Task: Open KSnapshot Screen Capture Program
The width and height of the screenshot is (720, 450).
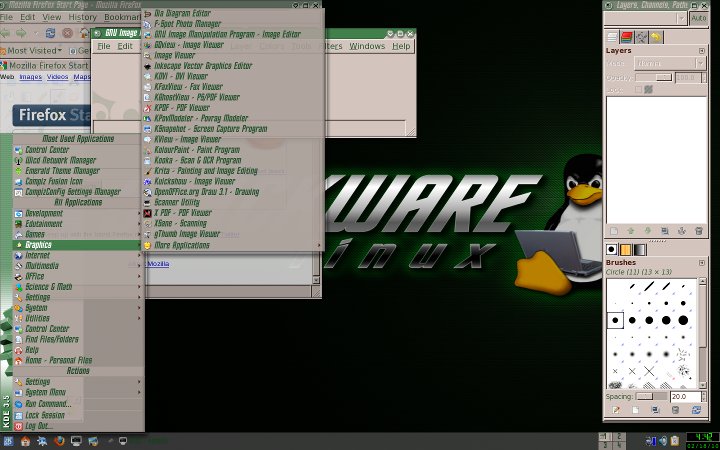Action: tap(232, 129)
